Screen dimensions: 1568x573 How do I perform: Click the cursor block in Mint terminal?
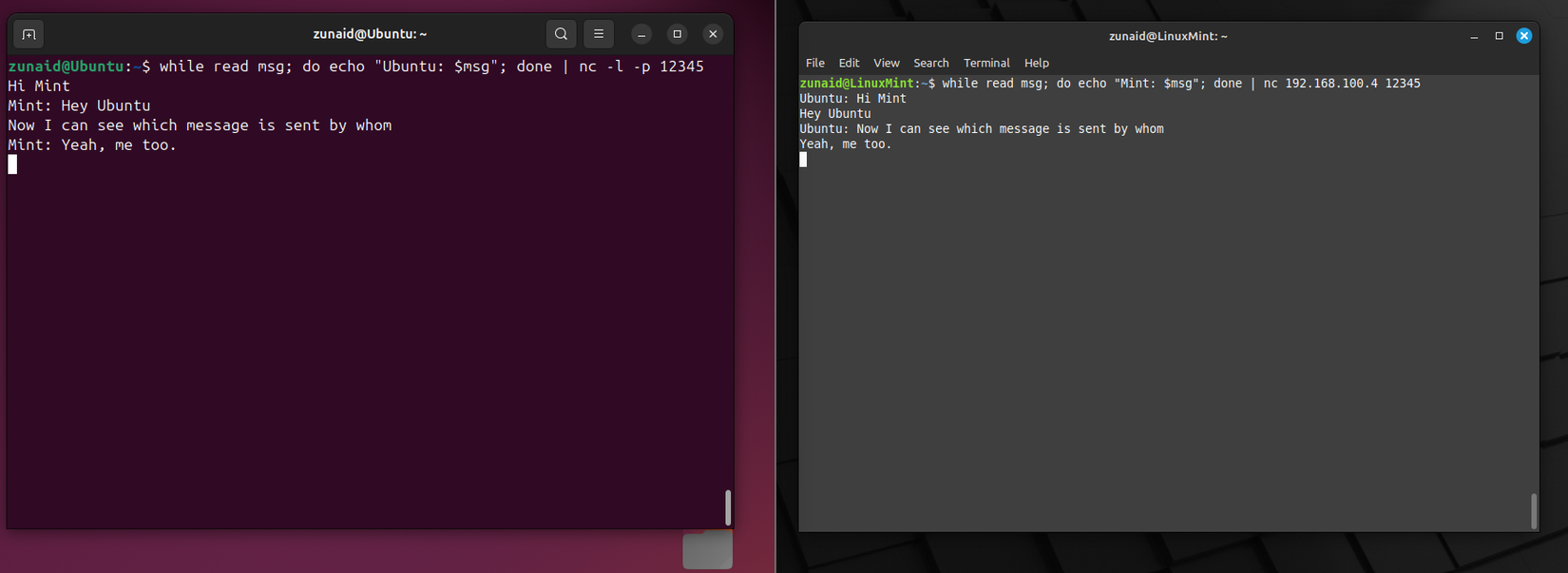coord(803,160)
